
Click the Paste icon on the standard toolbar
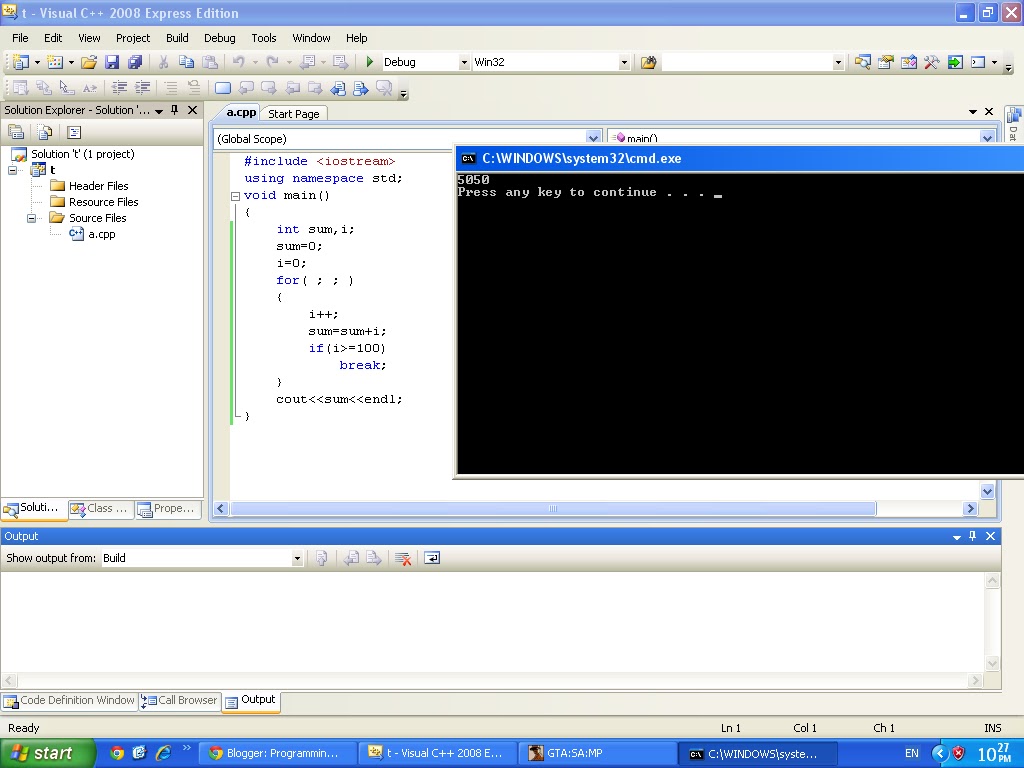[210, 61]
